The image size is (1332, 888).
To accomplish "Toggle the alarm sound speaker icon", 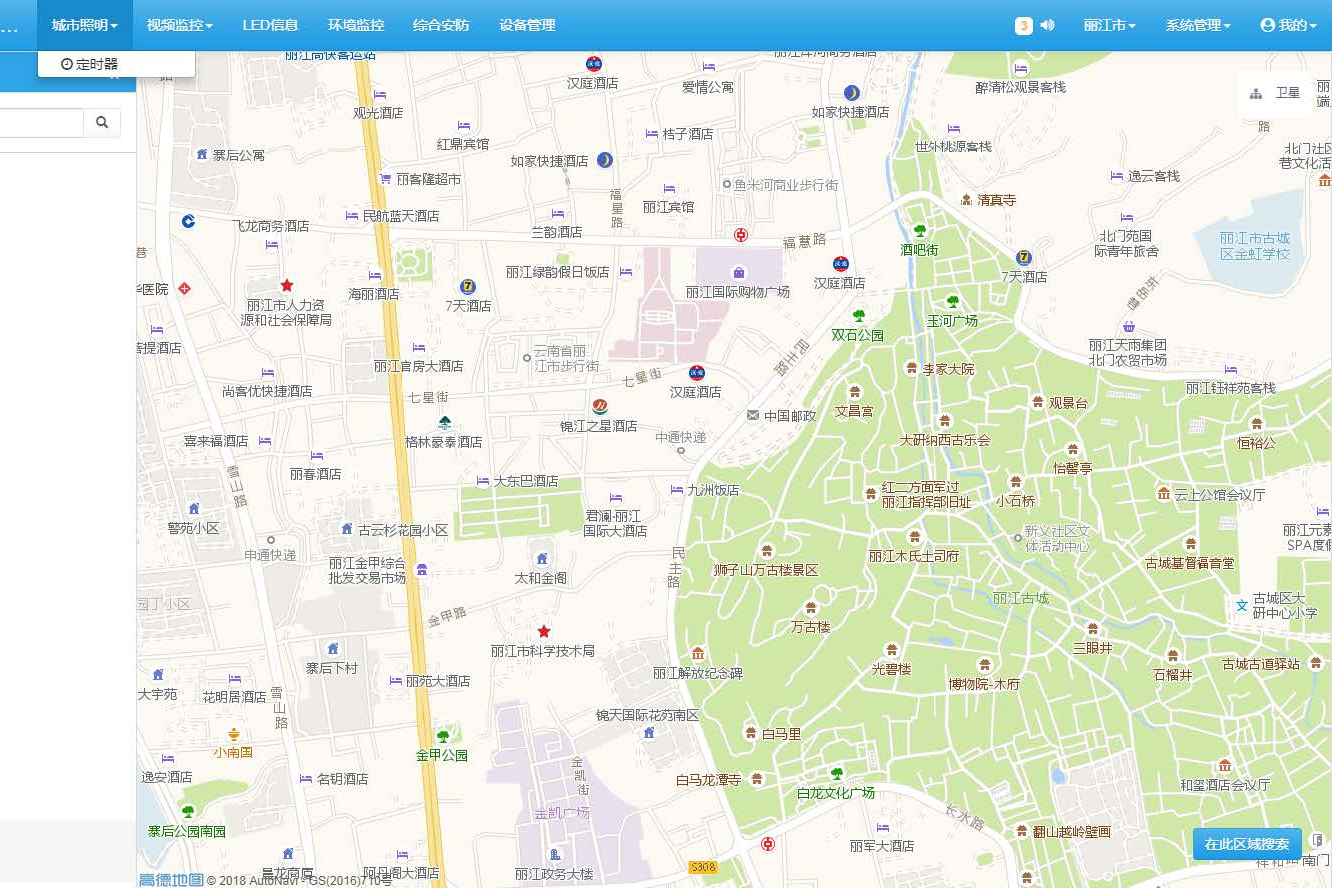I will tap(1047, 25).
